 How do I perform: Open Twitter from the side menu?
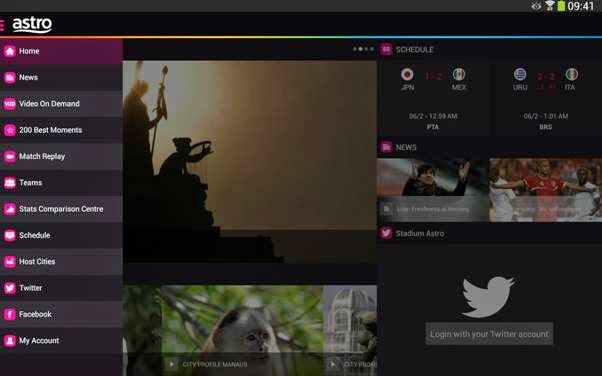pos(61,288)
